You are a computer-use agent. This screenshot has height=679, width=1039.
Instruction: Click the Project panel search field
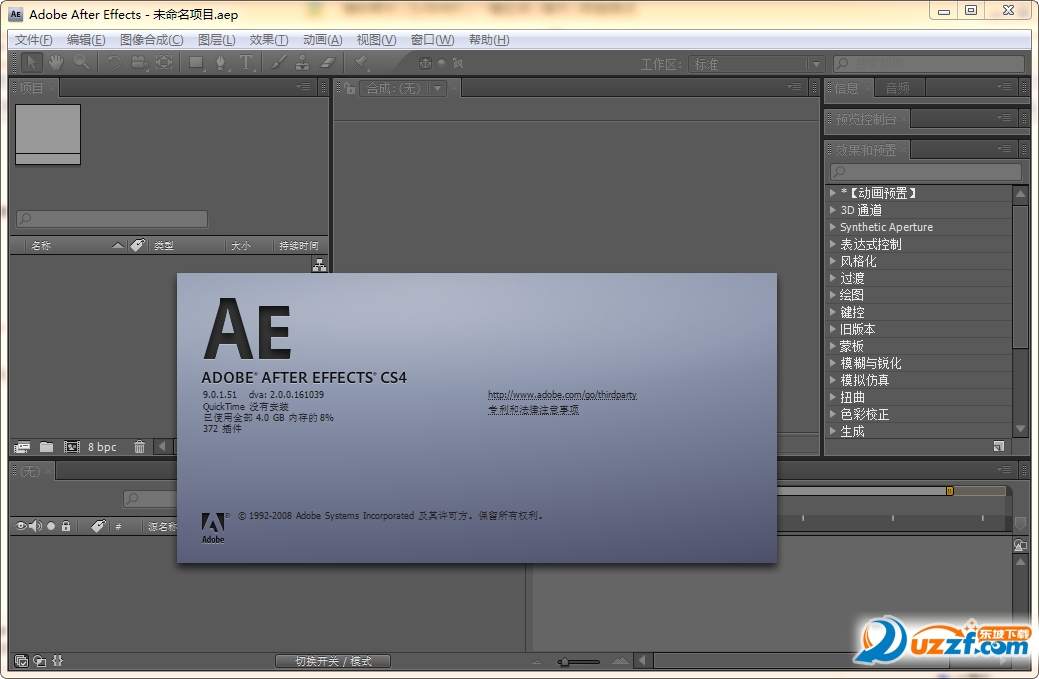click(112, 219)
